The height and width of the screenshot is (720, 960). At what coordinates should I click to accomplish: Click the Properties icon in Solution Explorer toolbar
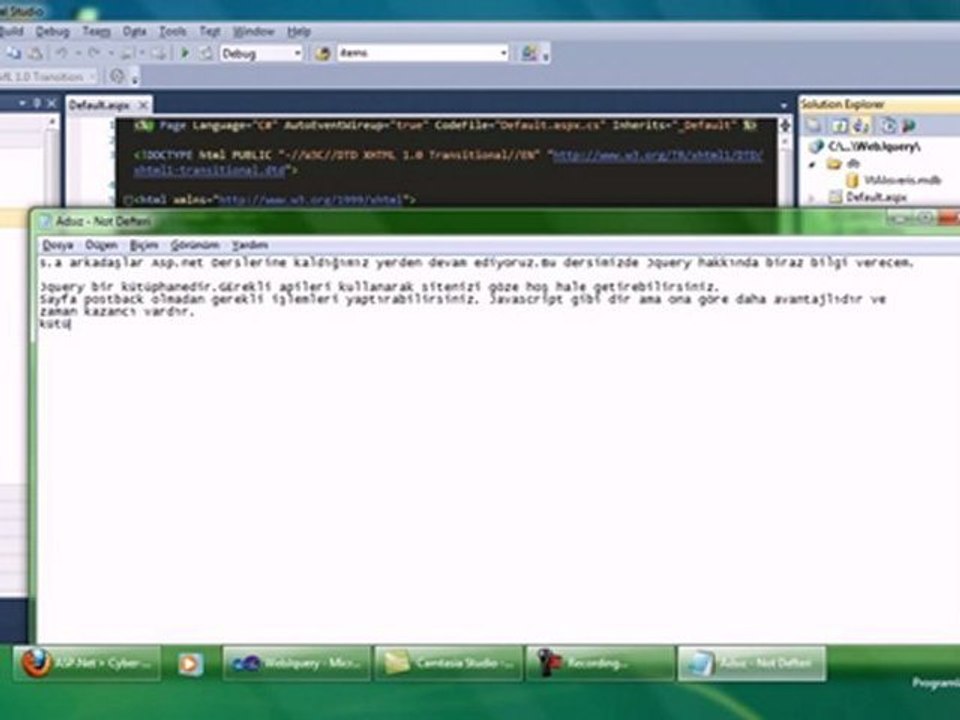tap(814, 126)
